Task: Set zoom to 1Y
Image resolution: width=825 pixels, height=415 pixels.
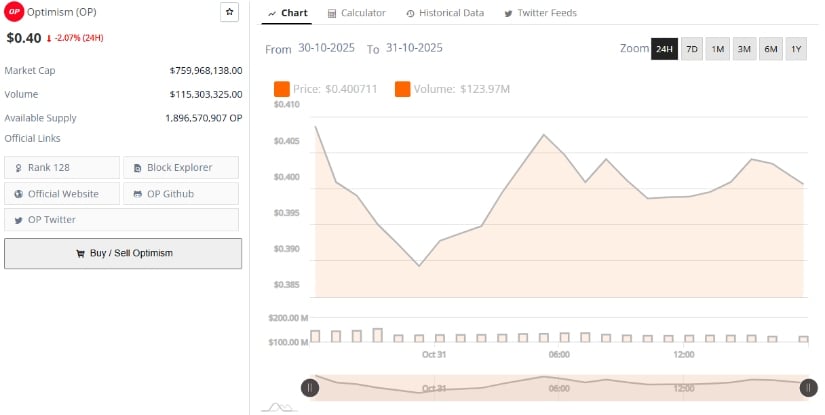Action: (796, 49)
